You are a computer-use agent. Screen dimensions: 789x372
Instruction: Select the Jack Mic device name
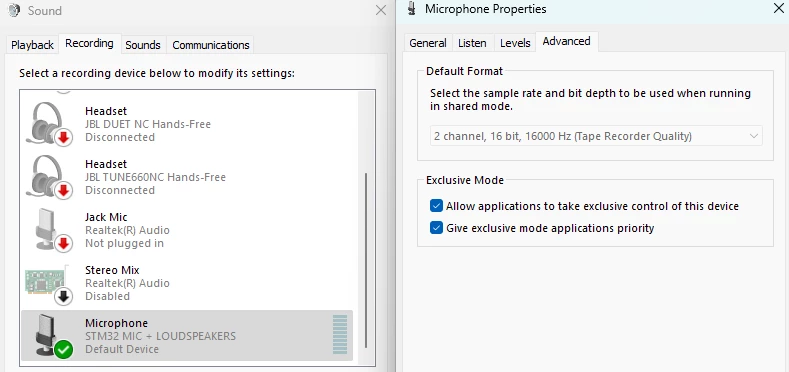click(x=106, y=217)
